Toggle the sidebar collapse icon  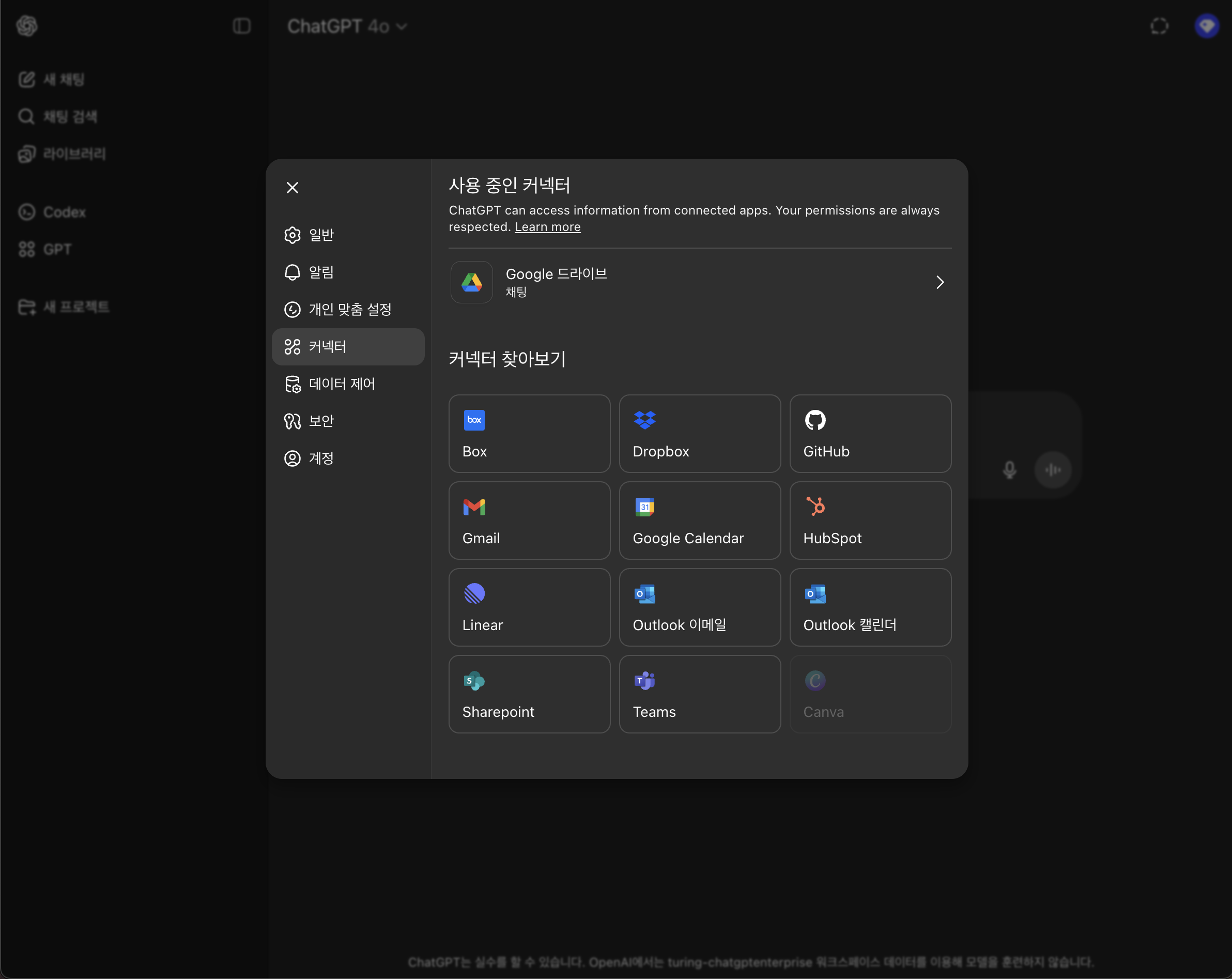242,26
